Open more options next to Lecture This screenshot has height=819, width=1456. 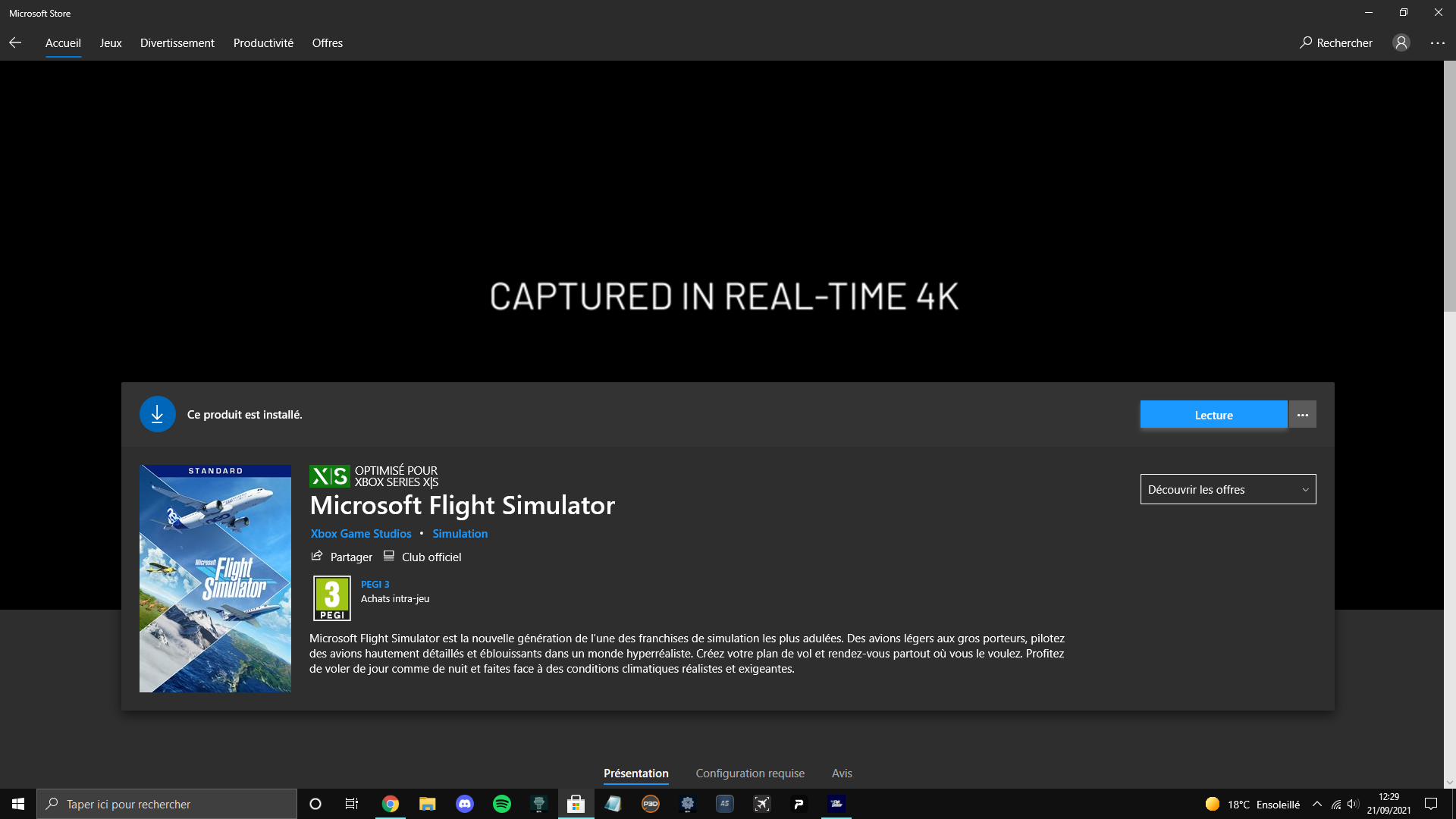[1302, 415]
